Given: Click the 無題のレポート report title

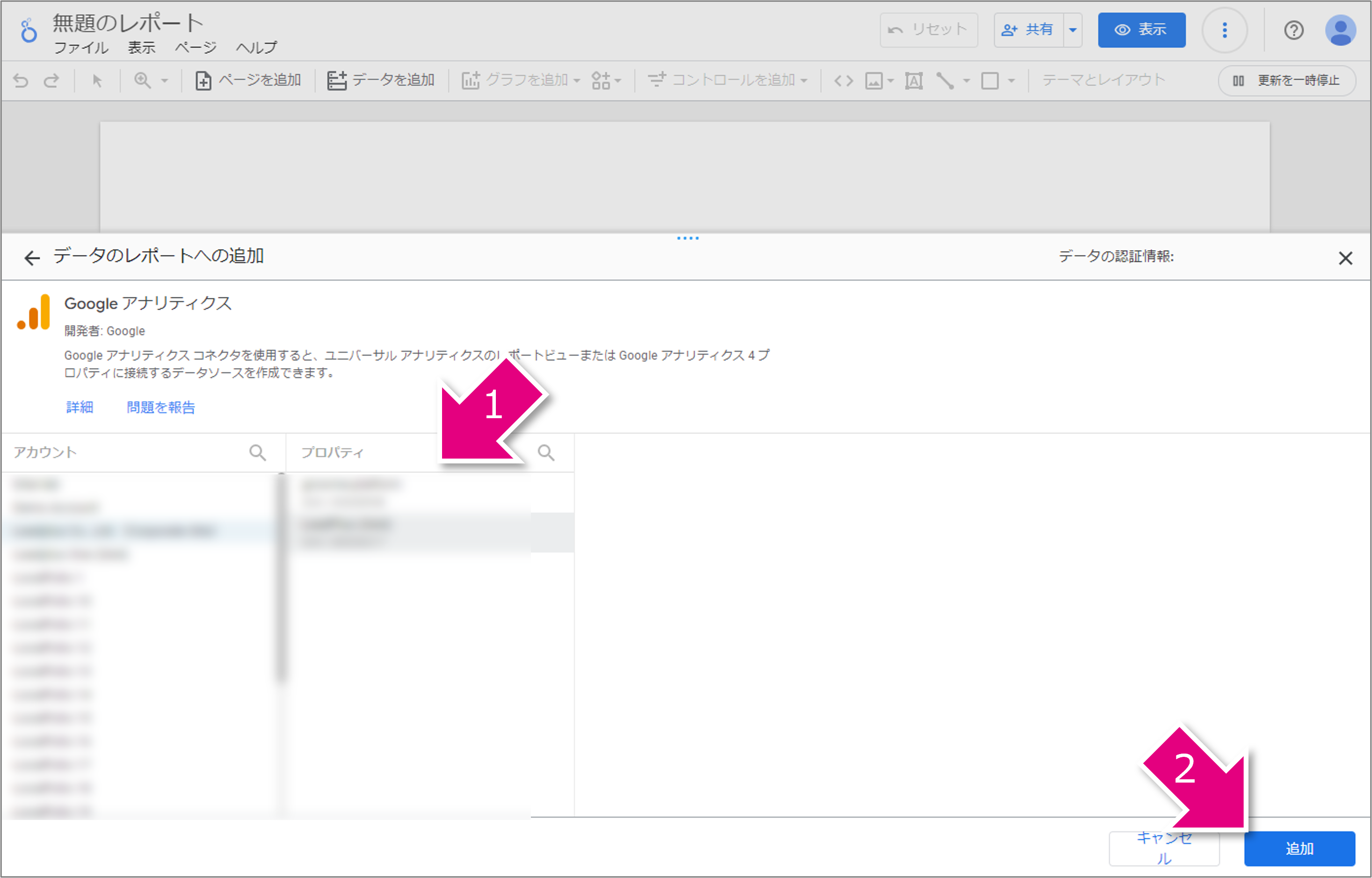Looking at the screenshot, I should [128, 23].
